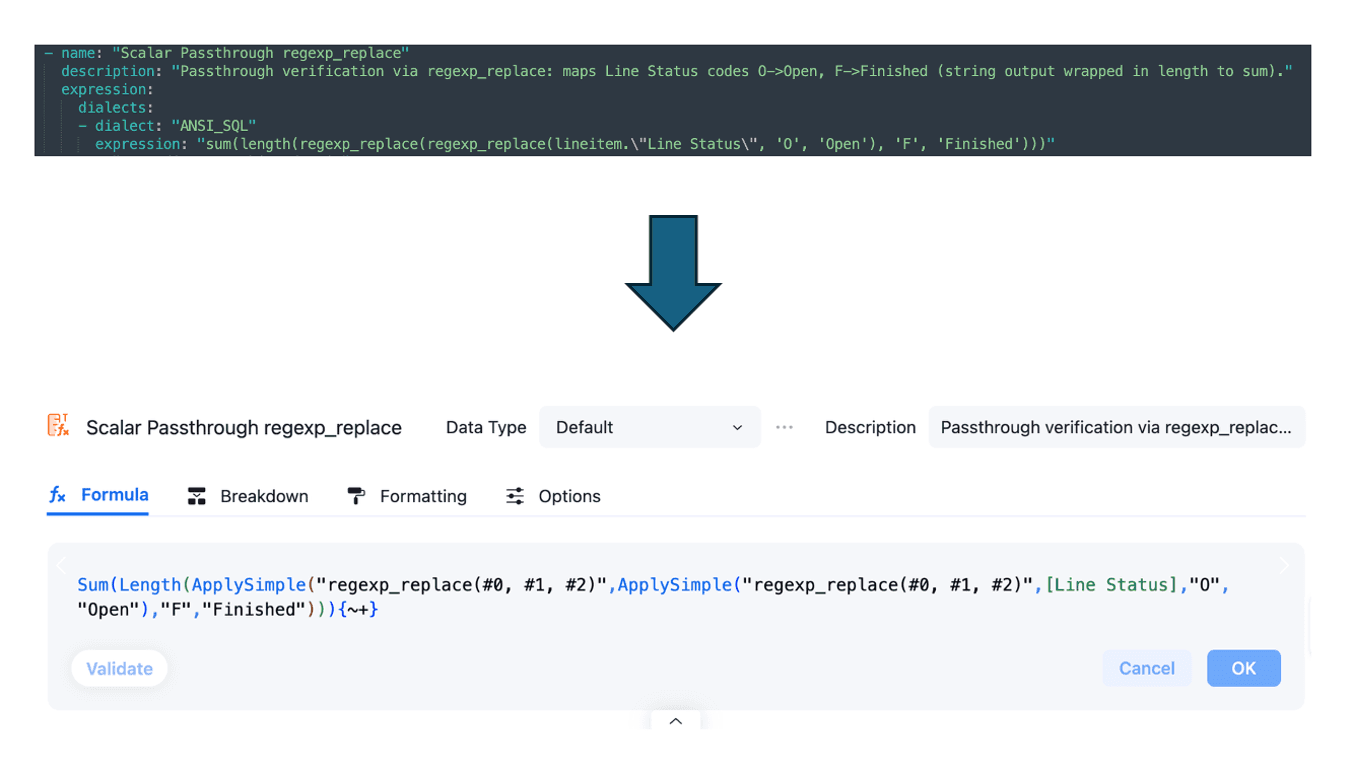Click the Description label

870,427
